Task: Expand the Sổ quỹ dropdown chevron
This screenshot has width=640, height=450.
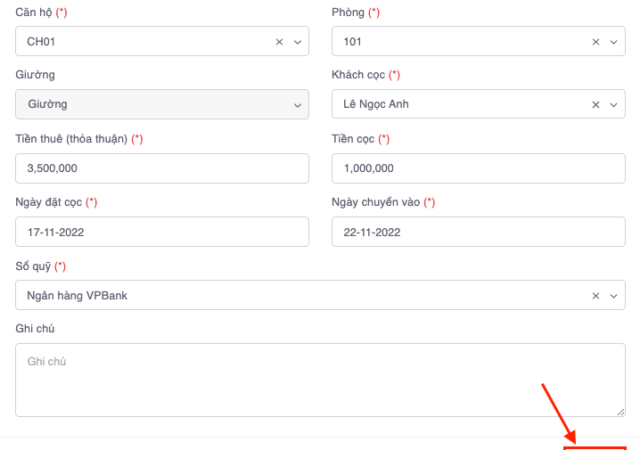Action: click(x=612, y=296)
